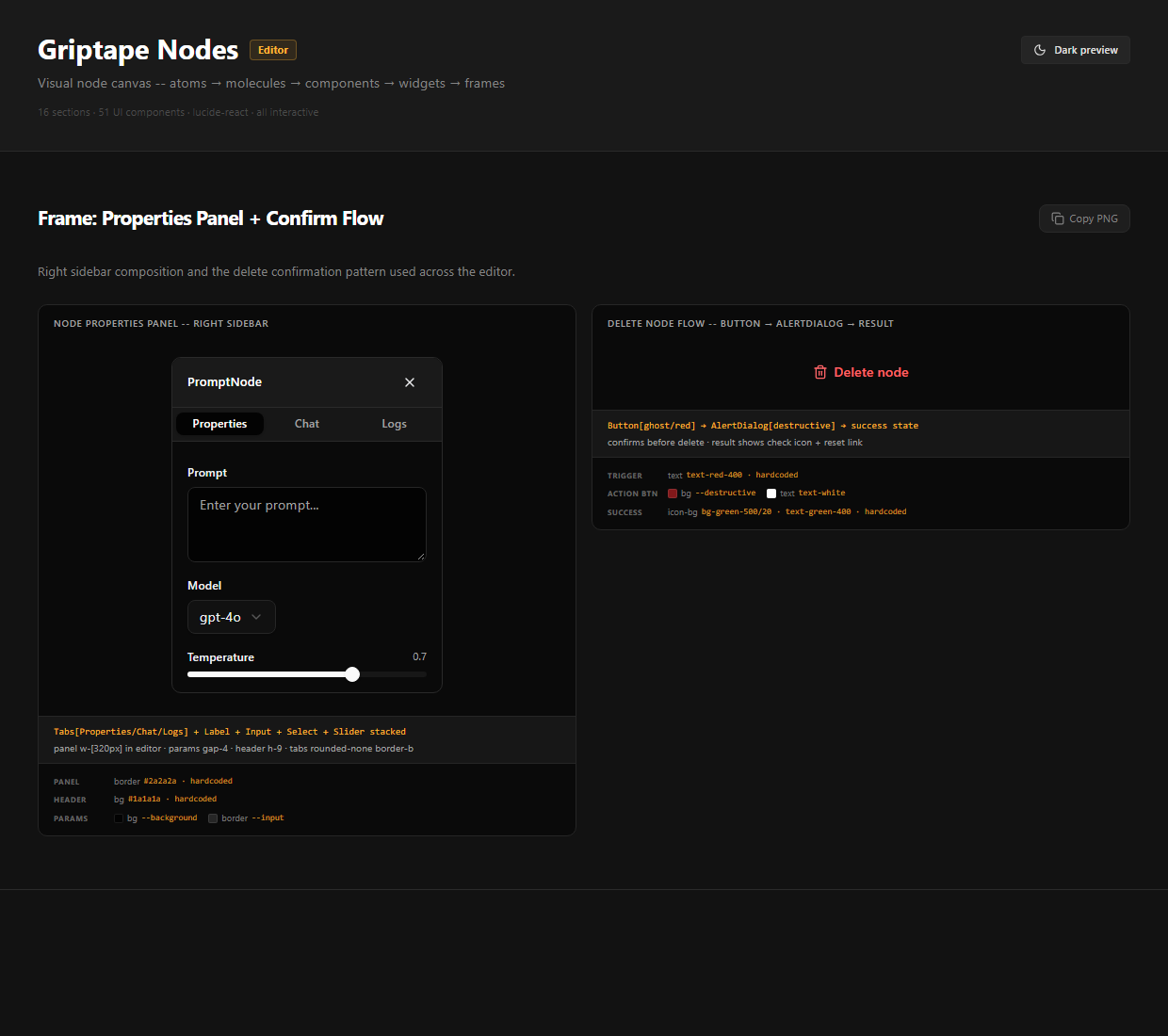Click the PARAMS row label
The image size is (1168, 1036).
[71, 818]
